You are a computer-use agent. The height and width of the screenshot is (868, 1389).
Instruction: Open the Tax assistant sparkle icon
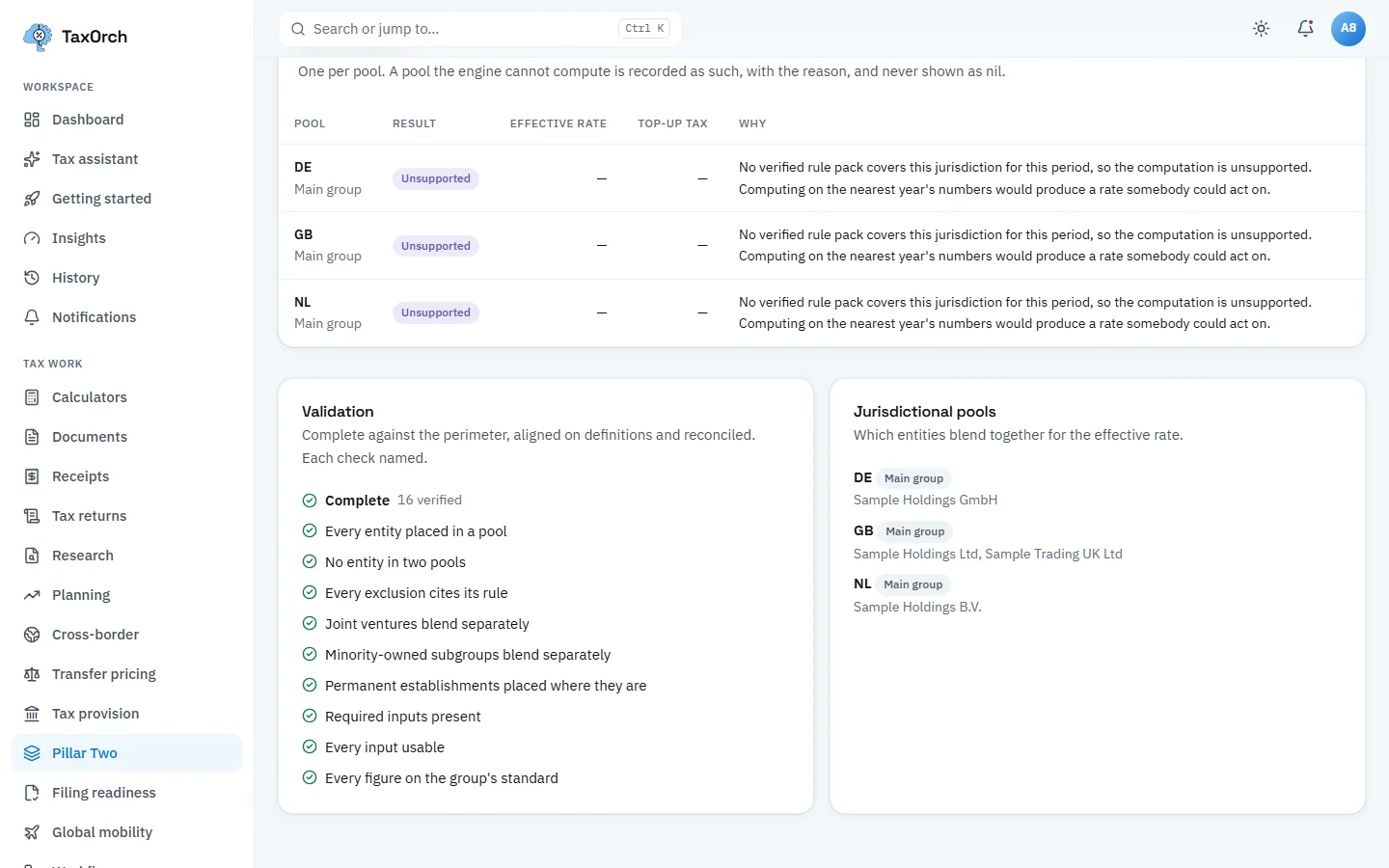(32, 159)
